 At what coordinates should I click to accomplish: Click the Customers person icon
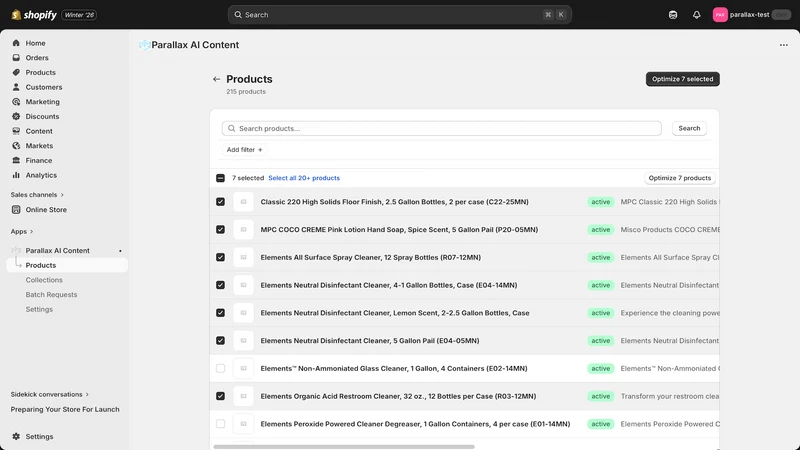[x=16, y=87]
